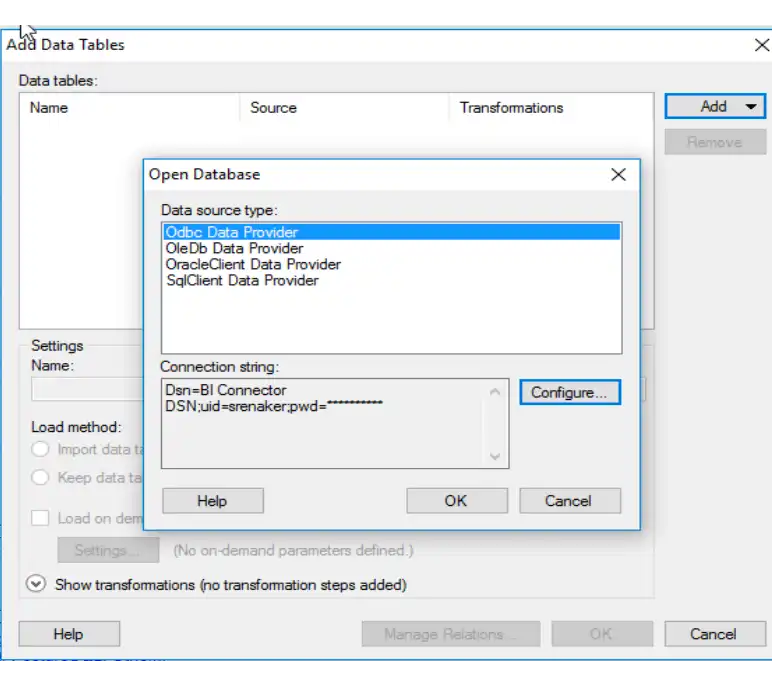This screenshot has height=686, width=772.
Task: Close the Open Database dialog
Action: tap(619, 174)
